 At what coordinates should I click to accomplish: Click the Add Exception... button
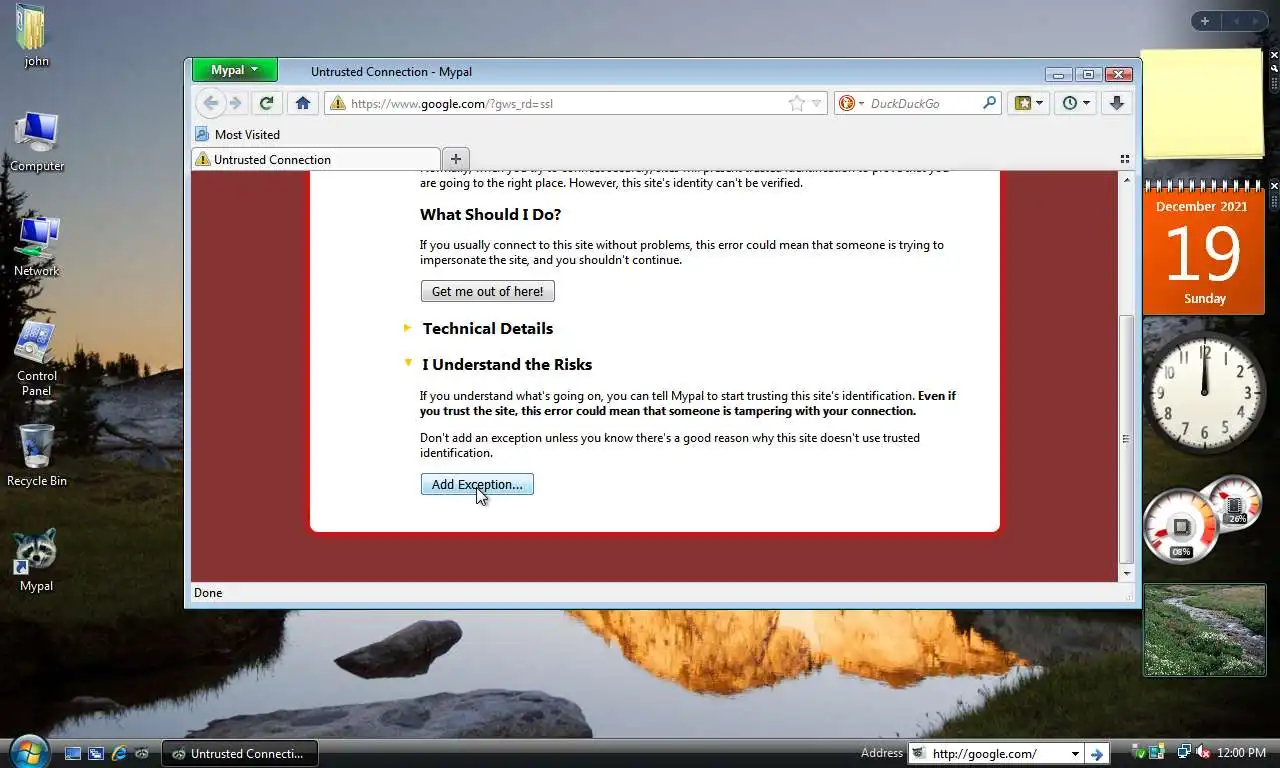477,484
